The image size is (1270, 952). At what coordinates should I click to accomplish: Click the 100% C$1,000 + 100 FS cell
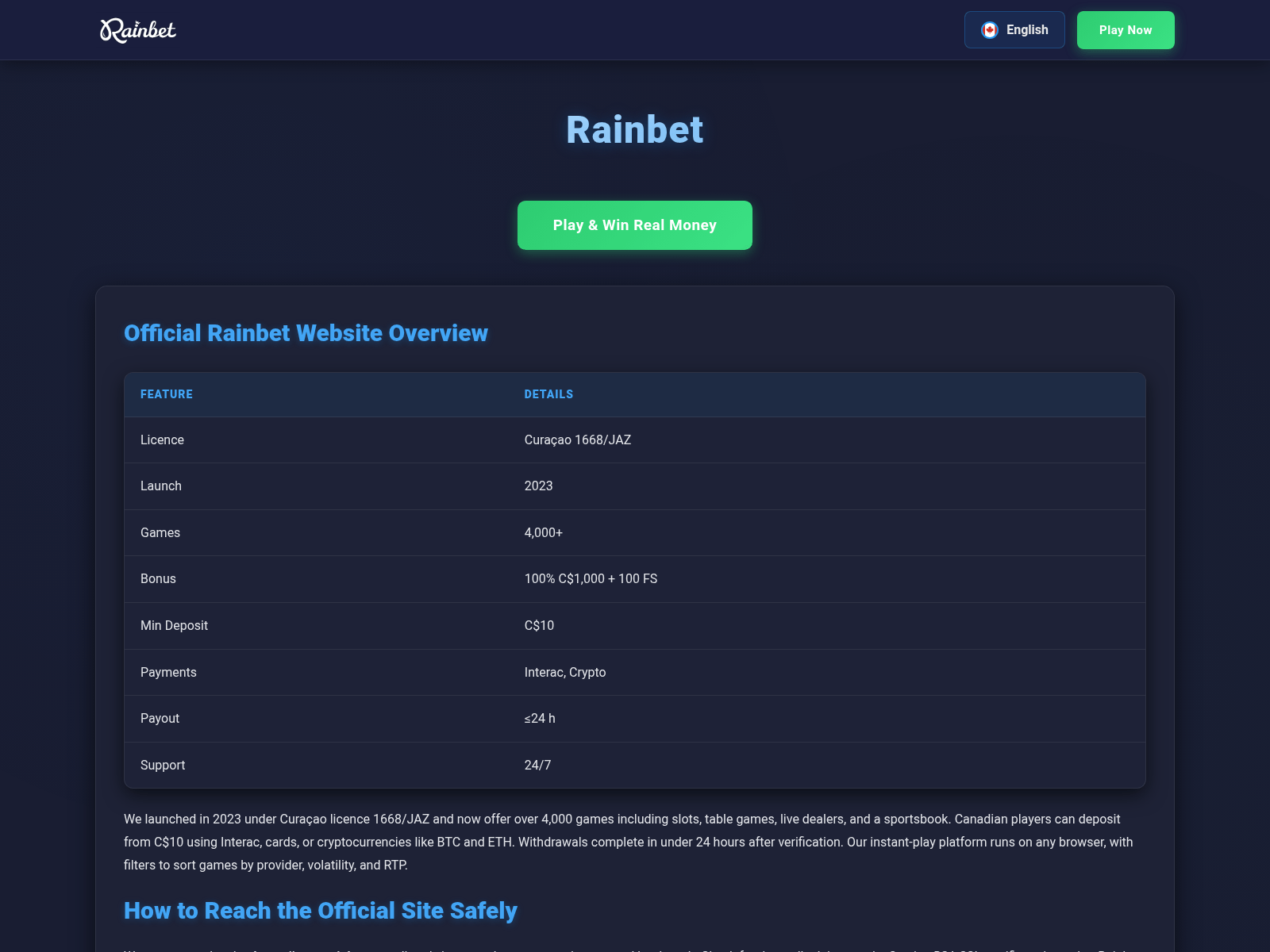(x=591, y=579)
